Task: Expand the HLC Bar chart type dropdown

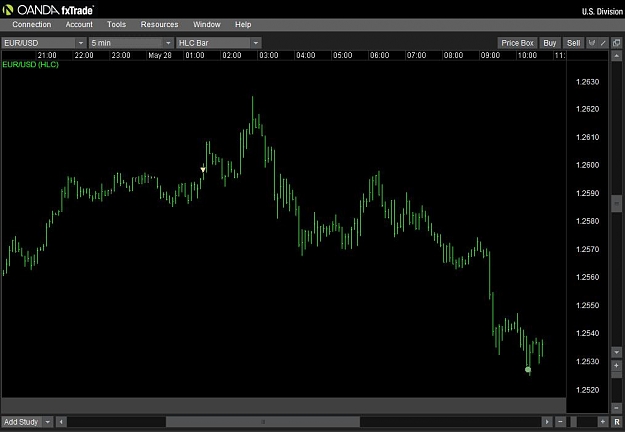Action: click(x=256, y=43)
